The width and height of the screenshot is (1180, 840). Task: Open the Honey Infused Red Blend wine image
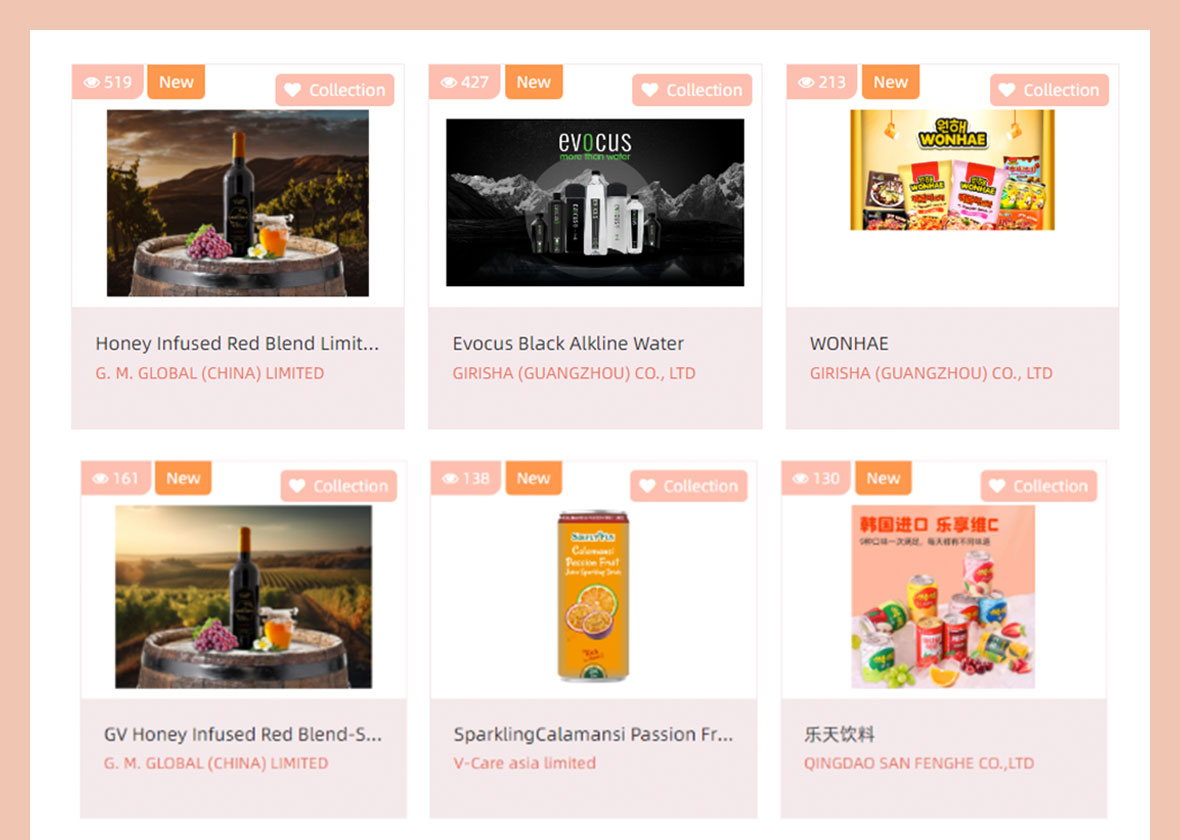(x=238, y=202)
